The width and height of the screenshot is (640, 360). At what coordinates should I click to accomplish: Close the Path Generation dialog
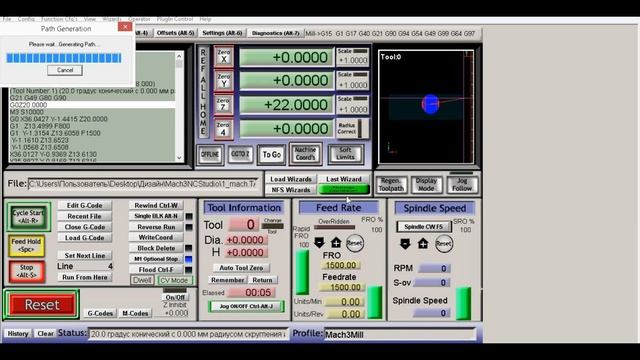coord(125,27)
